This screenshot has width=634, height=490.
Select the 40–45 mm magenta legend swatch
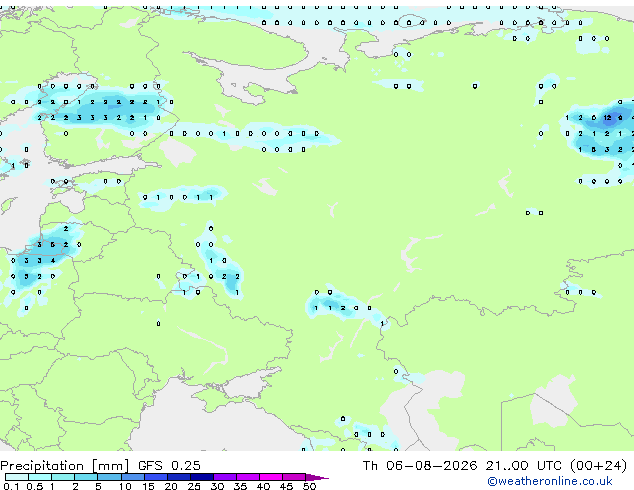271,477
